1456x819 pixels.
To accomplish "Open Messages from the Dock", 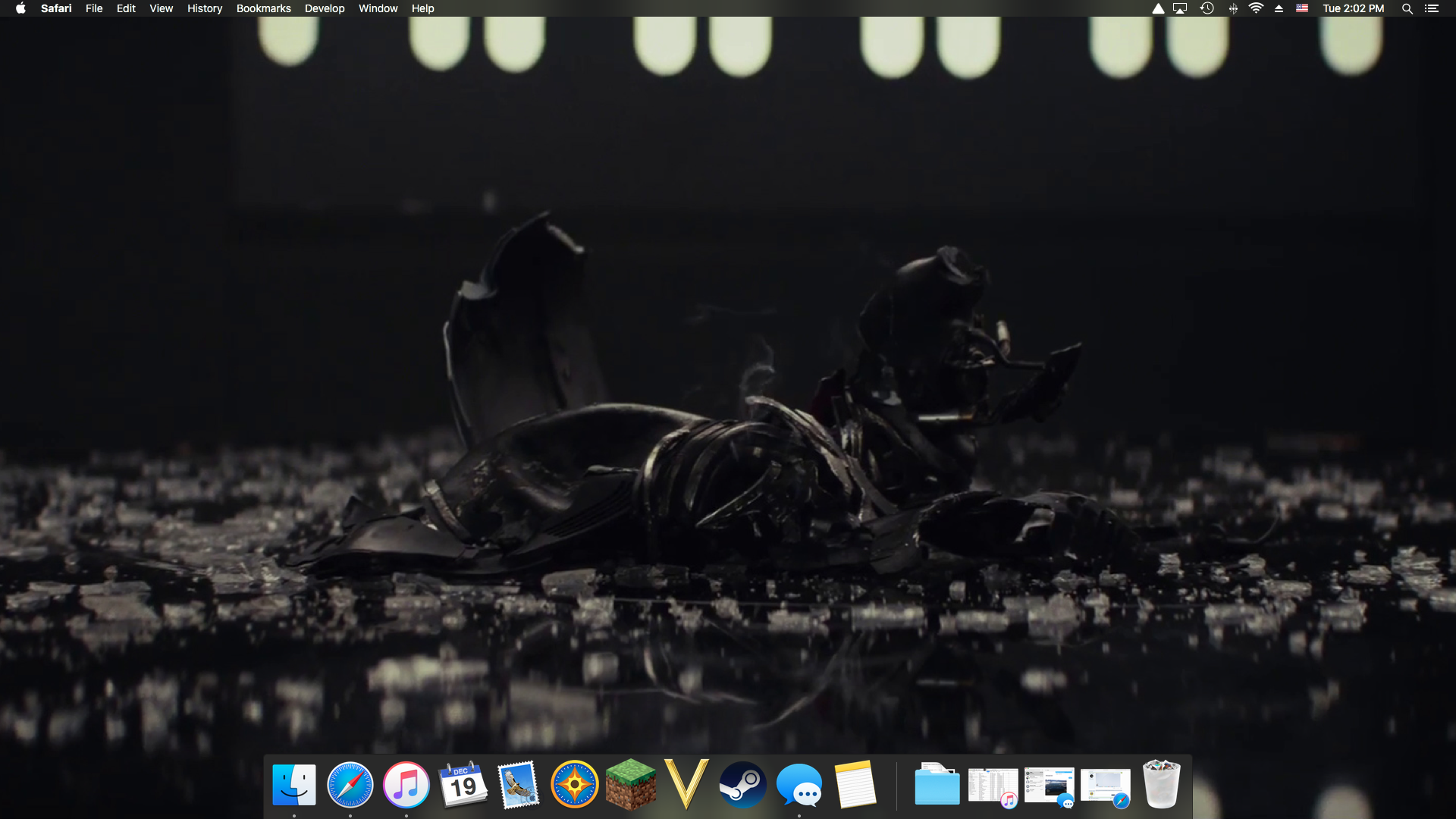I will pyautogui.click(x=799, y=785).
